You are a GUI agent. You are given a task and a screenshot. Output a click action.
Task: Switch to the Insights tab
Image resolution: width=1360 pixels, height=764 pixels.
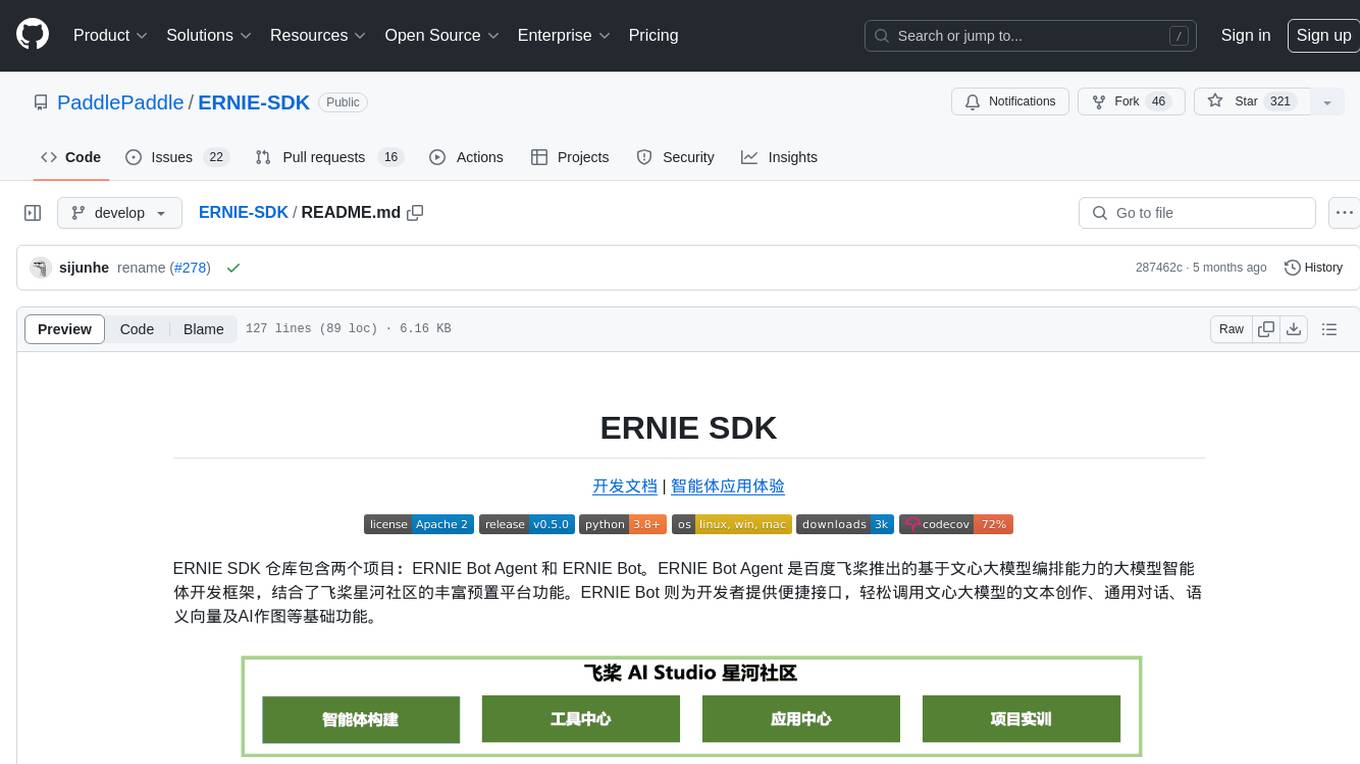point(779,157)
